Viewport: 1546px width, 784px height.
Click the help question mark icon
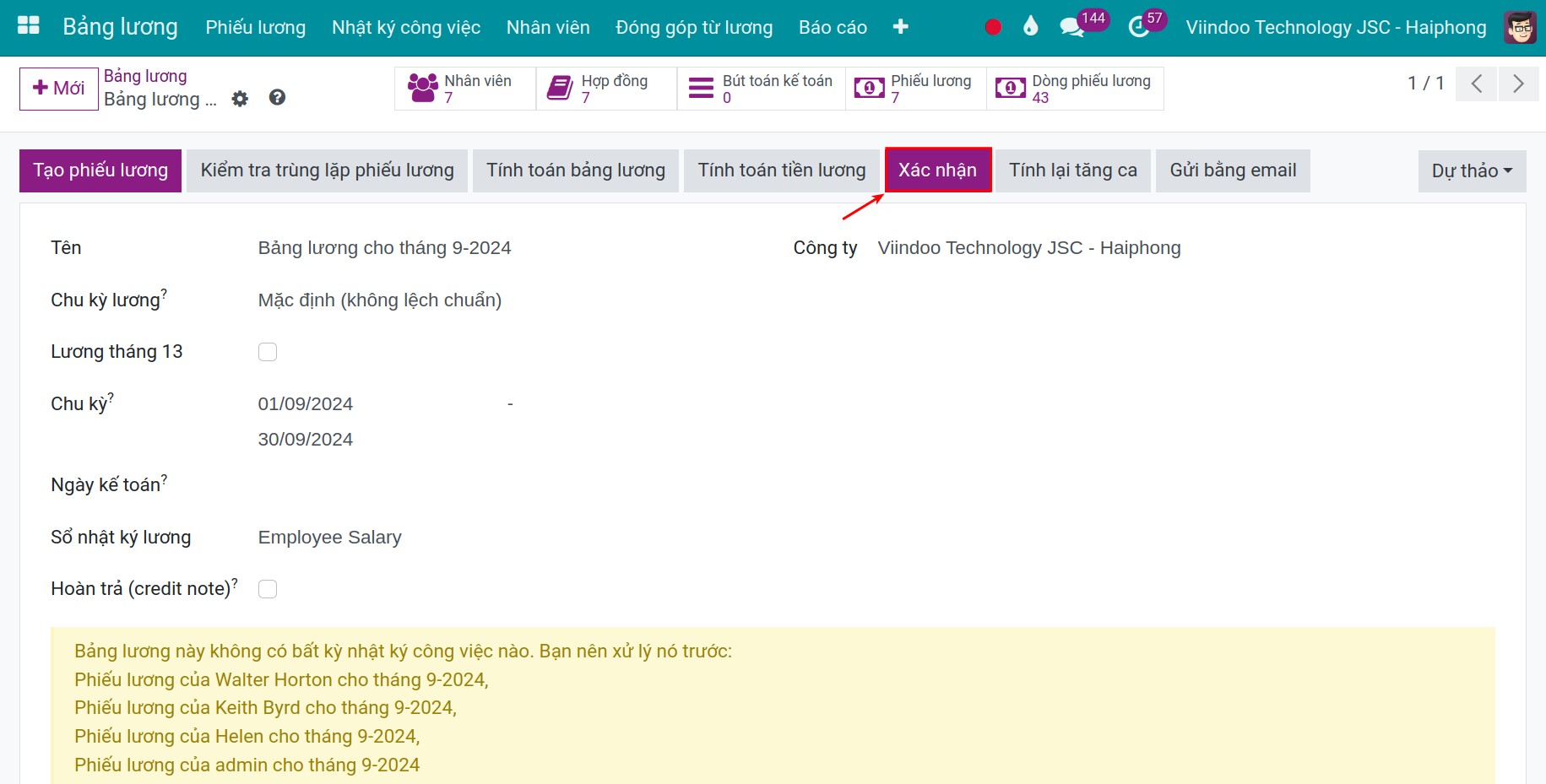coord(277,98)
